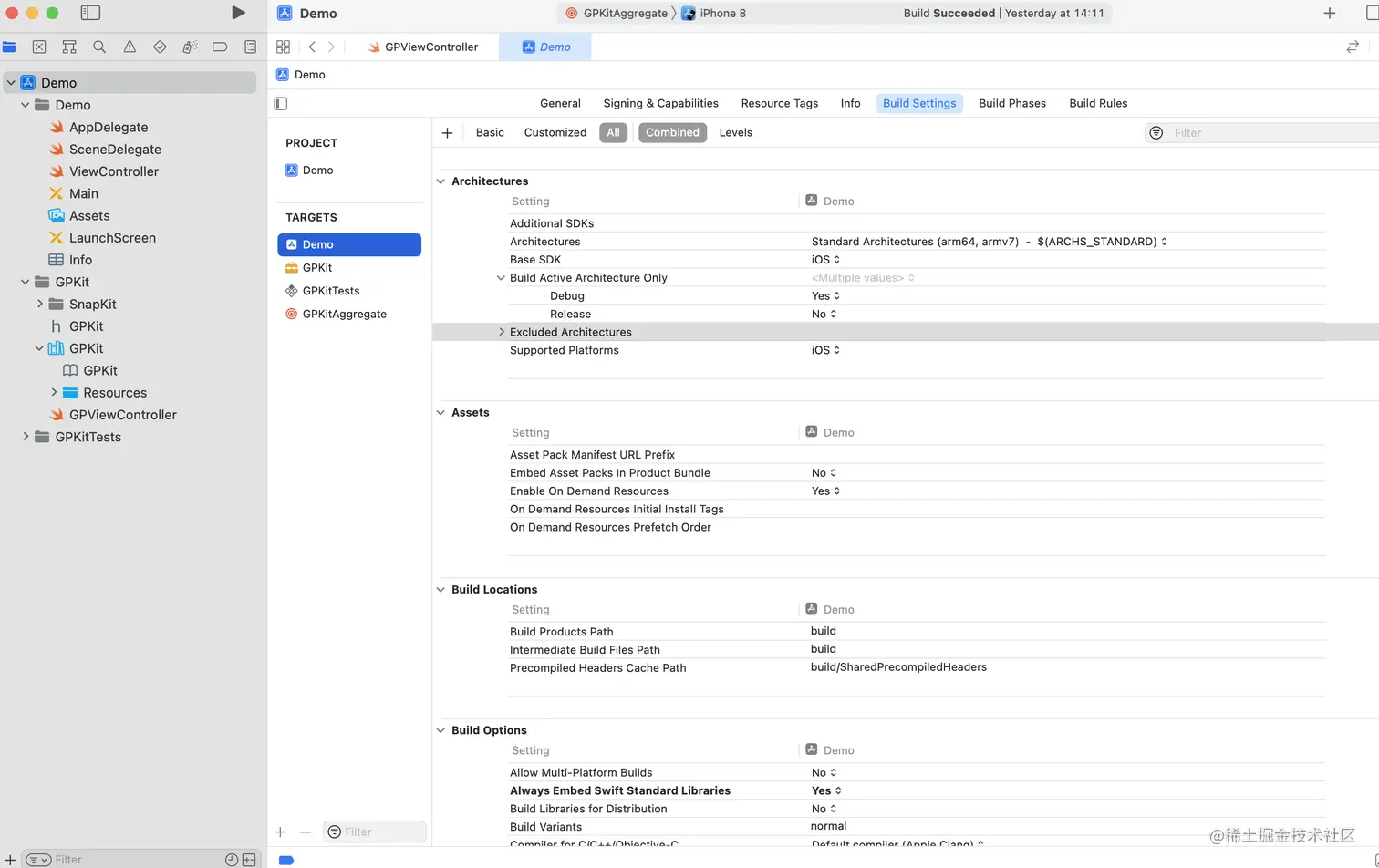Add a file with navigator bottom plus

point(10,859)
